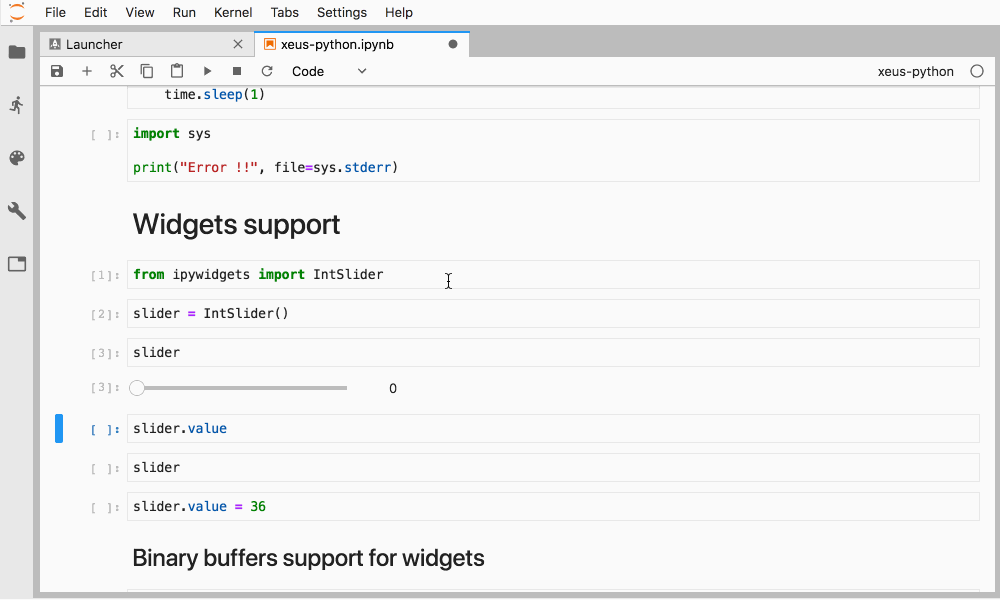
Task: Cut selected cell with scissors icon
Action: [x=117, y=71]
